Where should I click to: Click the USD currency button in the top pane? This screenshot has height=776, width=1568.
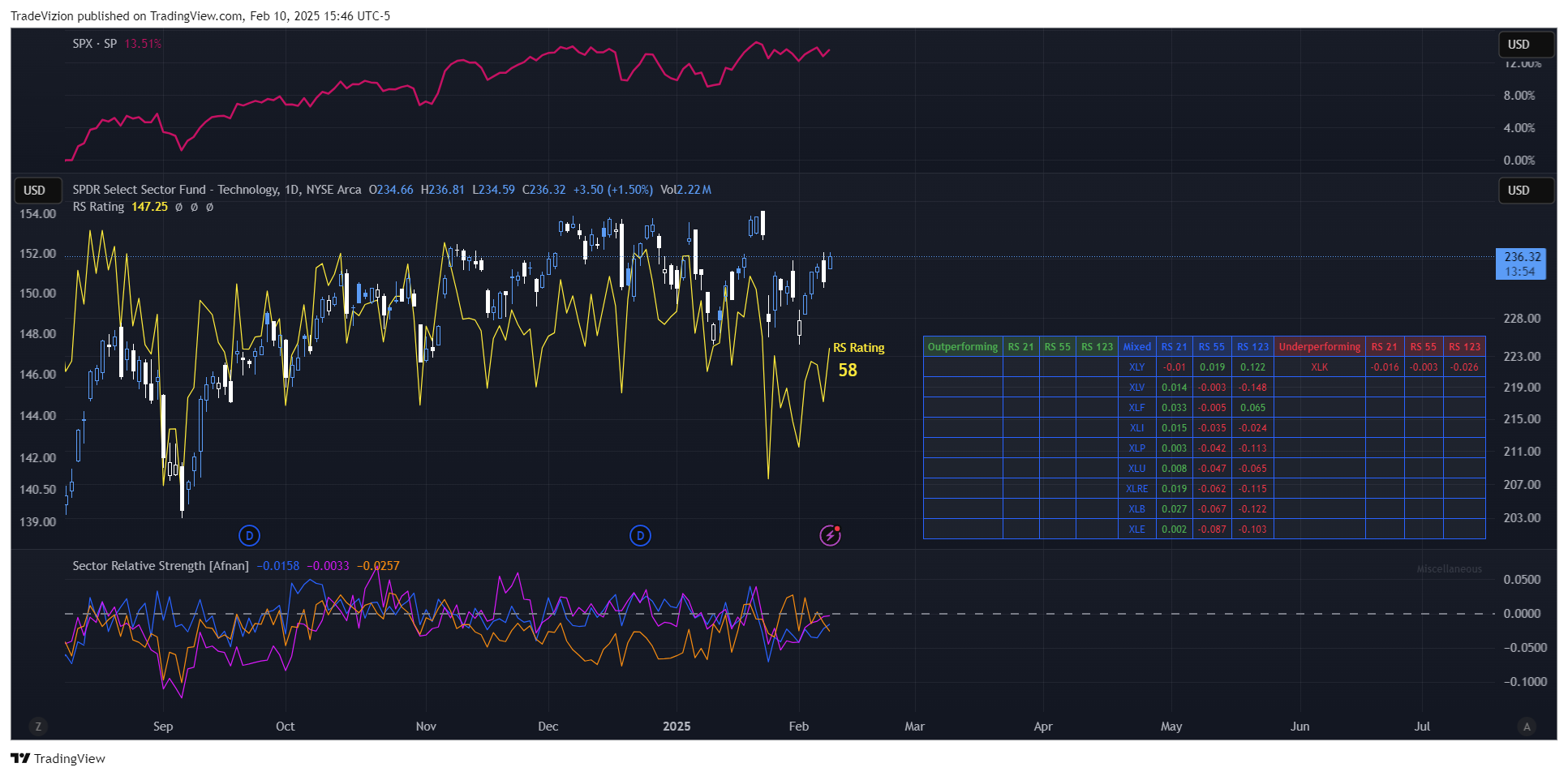pos(1526,45)
